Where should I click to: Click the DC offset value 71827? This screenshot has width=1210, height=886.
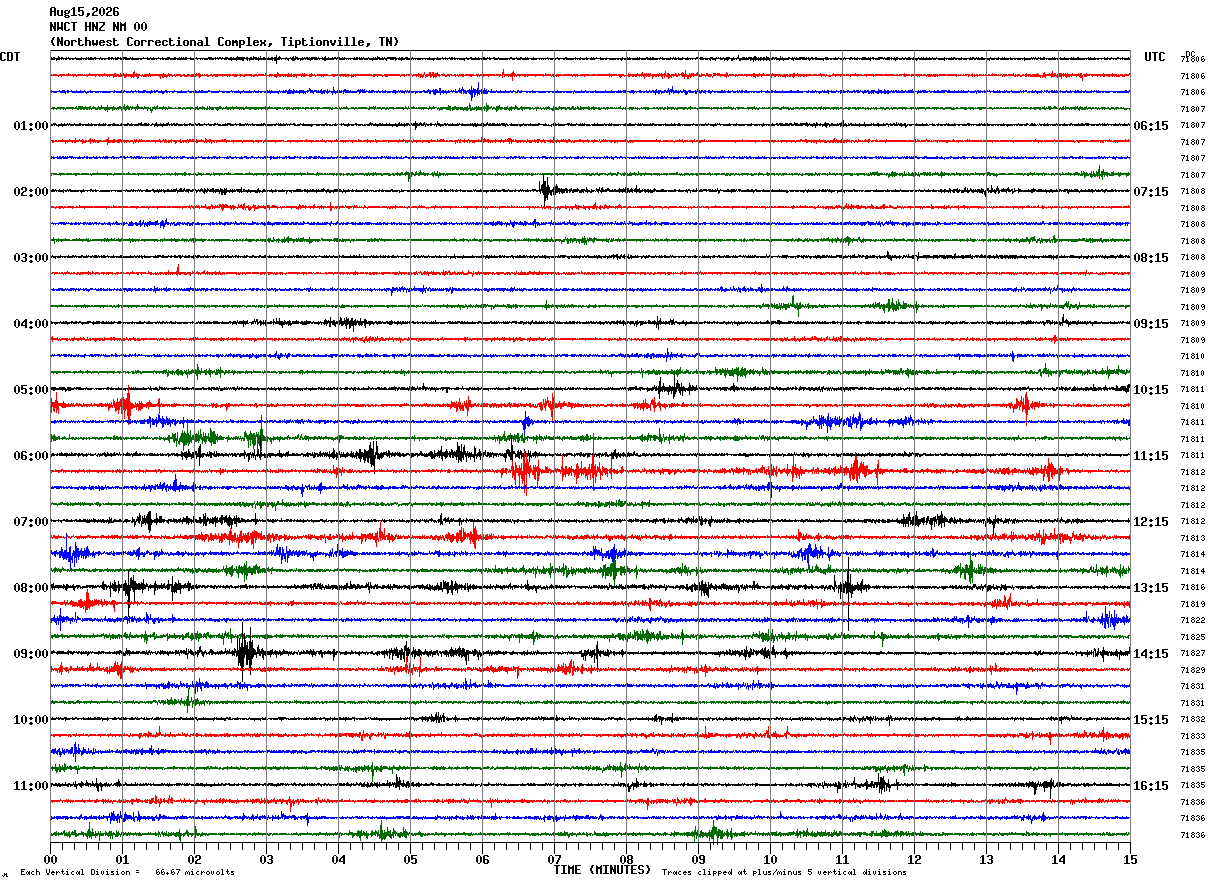[x=1192, y=654]
